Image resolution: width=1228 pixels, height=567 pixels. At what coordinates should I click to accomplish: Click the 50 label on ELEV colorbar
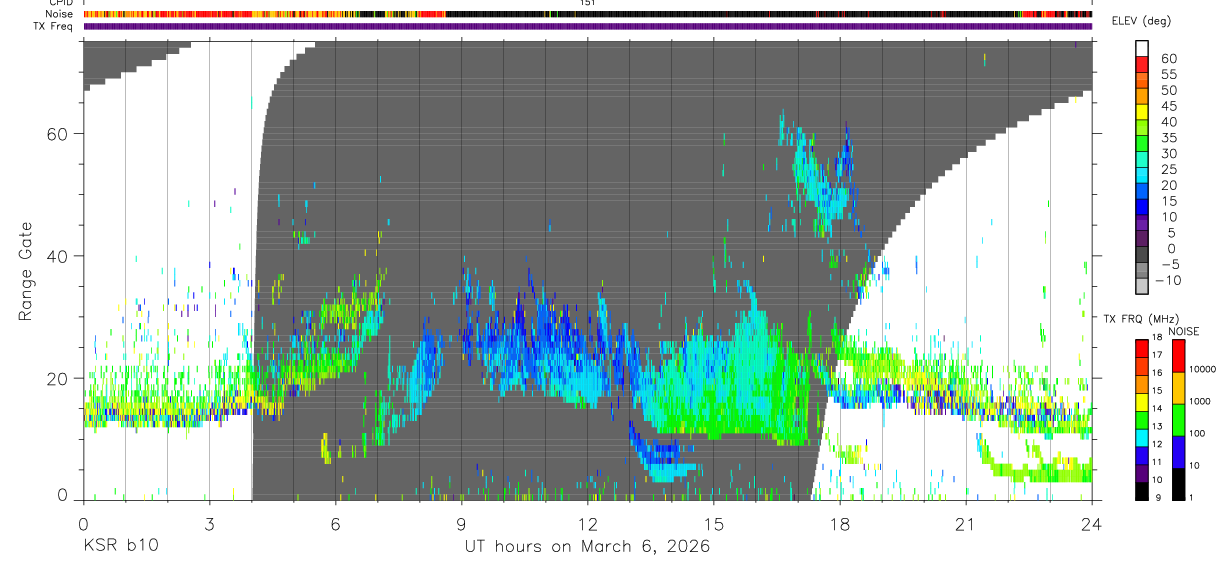pyautogui.click(x=1169, y=90)
